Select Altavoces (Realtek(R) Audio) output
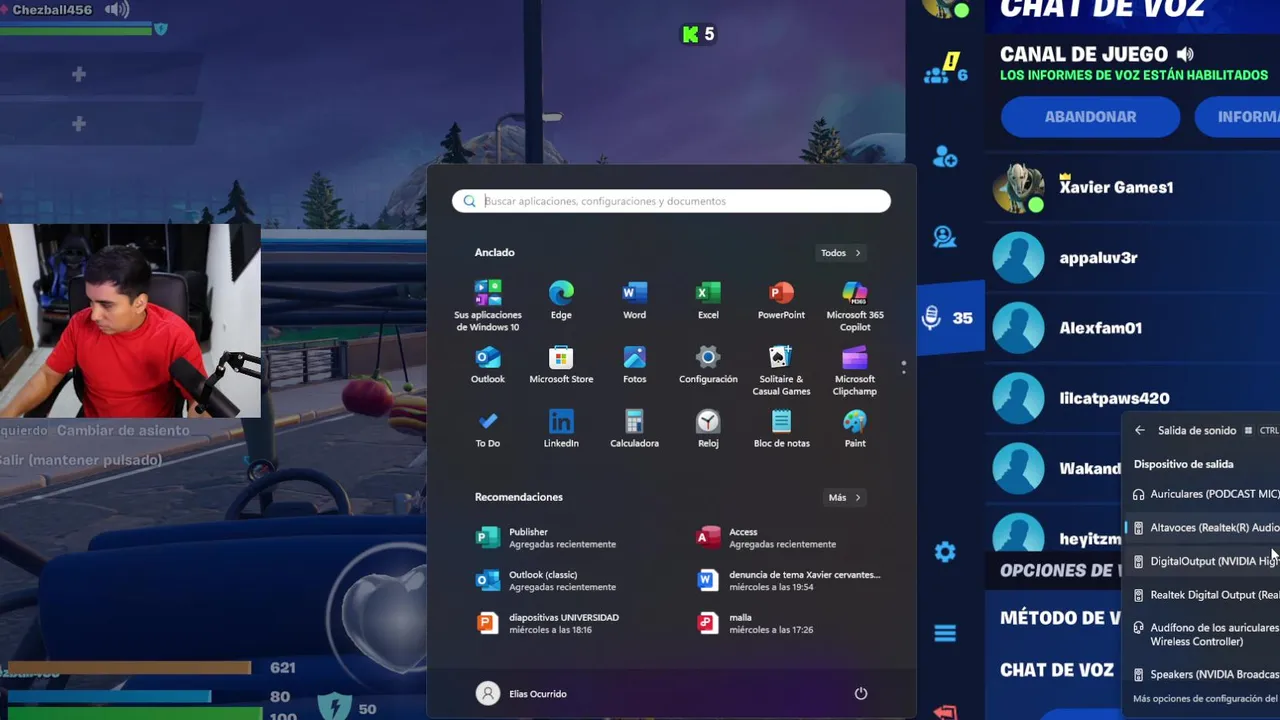1280x720 pixels. click(x=1204, y=527)
